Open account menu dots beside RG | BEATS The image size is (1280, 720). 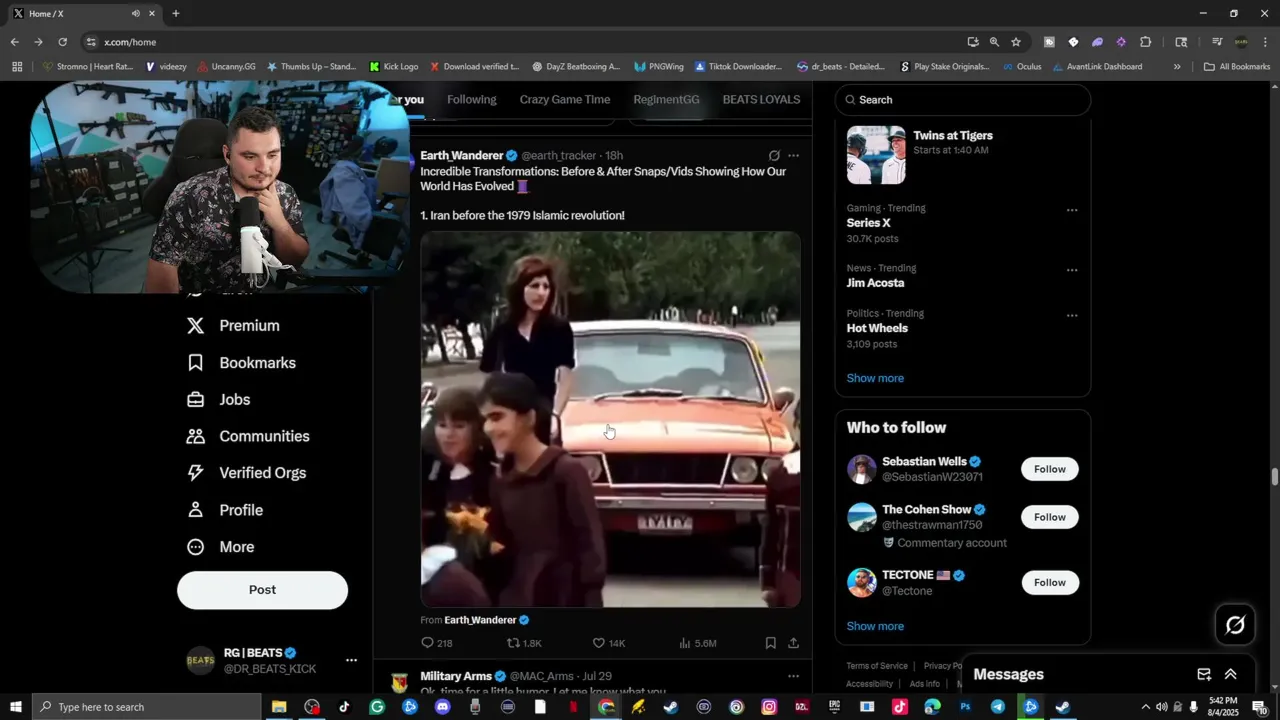pyautogui.click(x=351, y=660)
